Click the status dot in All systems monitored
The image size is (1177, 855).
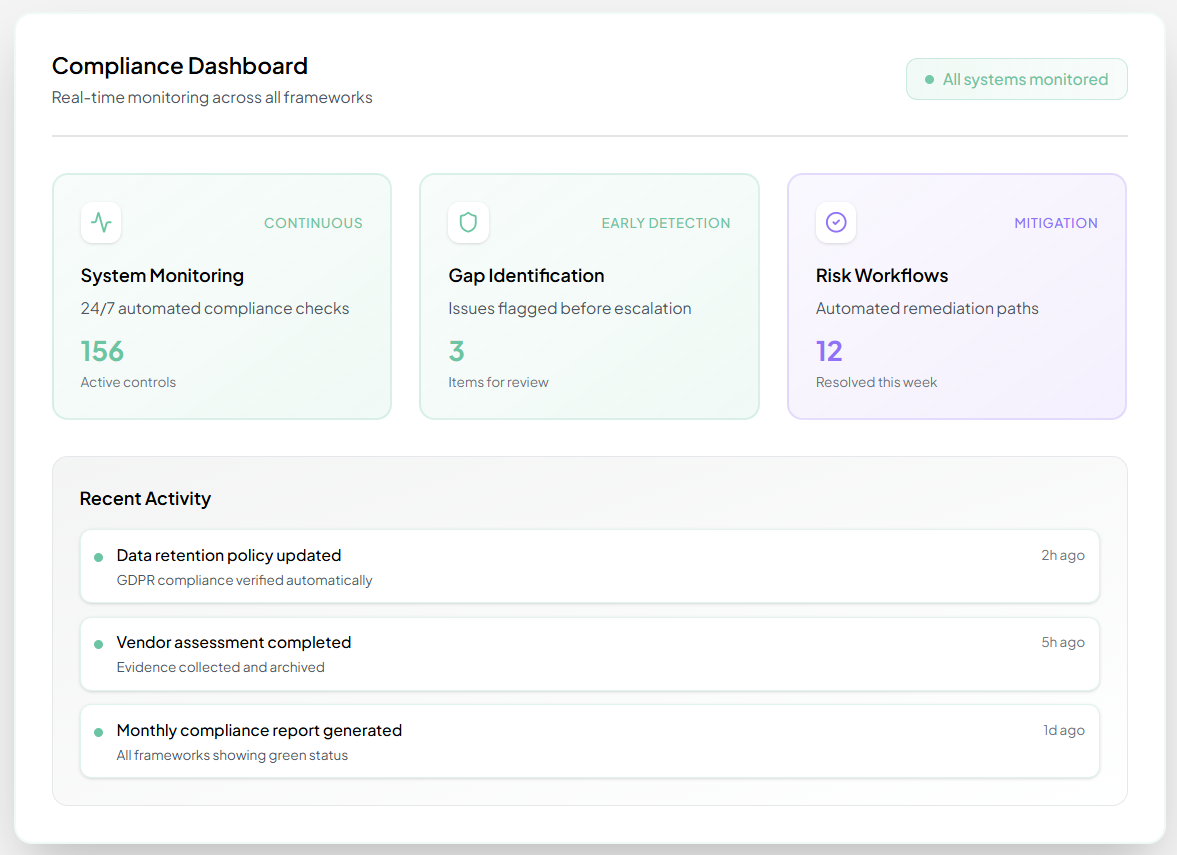click(930, 80)
